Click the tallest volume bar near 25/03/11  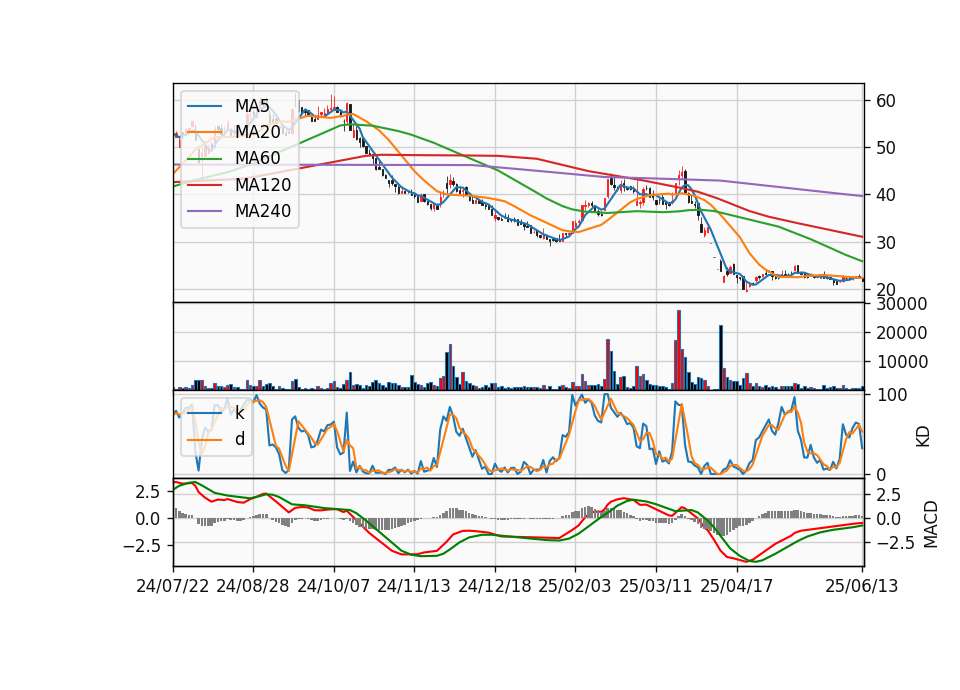click(x=678, y=350)
